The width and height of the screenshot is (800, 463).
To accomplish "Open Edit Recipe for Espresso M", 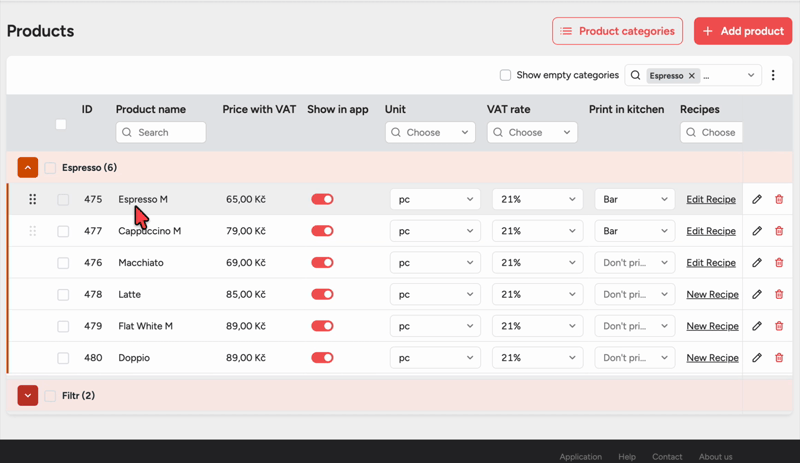I will (711, 199).
